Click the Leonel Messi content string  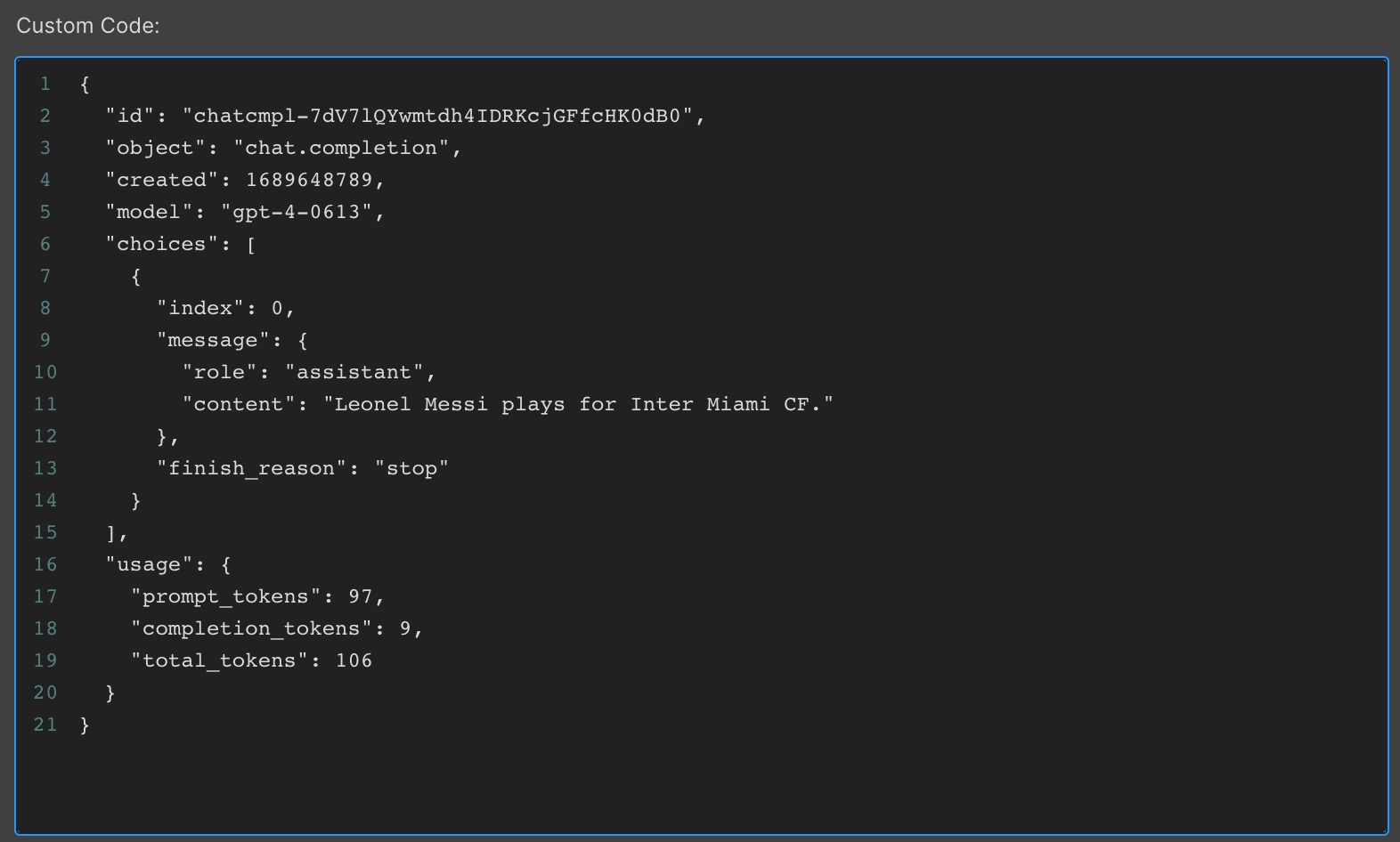579,404
